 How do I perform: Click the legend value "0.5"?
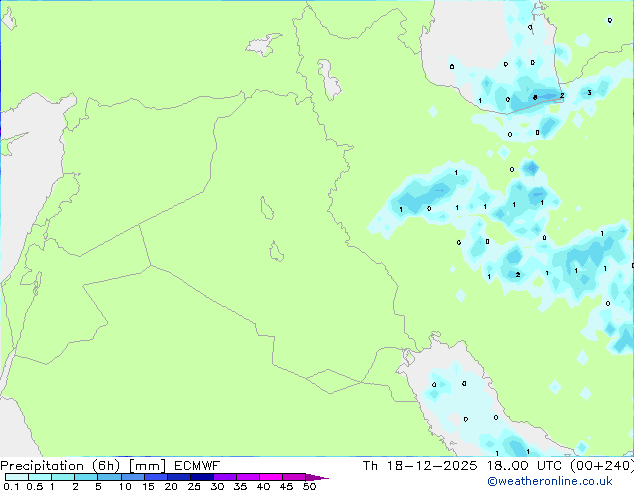[35, 486]
